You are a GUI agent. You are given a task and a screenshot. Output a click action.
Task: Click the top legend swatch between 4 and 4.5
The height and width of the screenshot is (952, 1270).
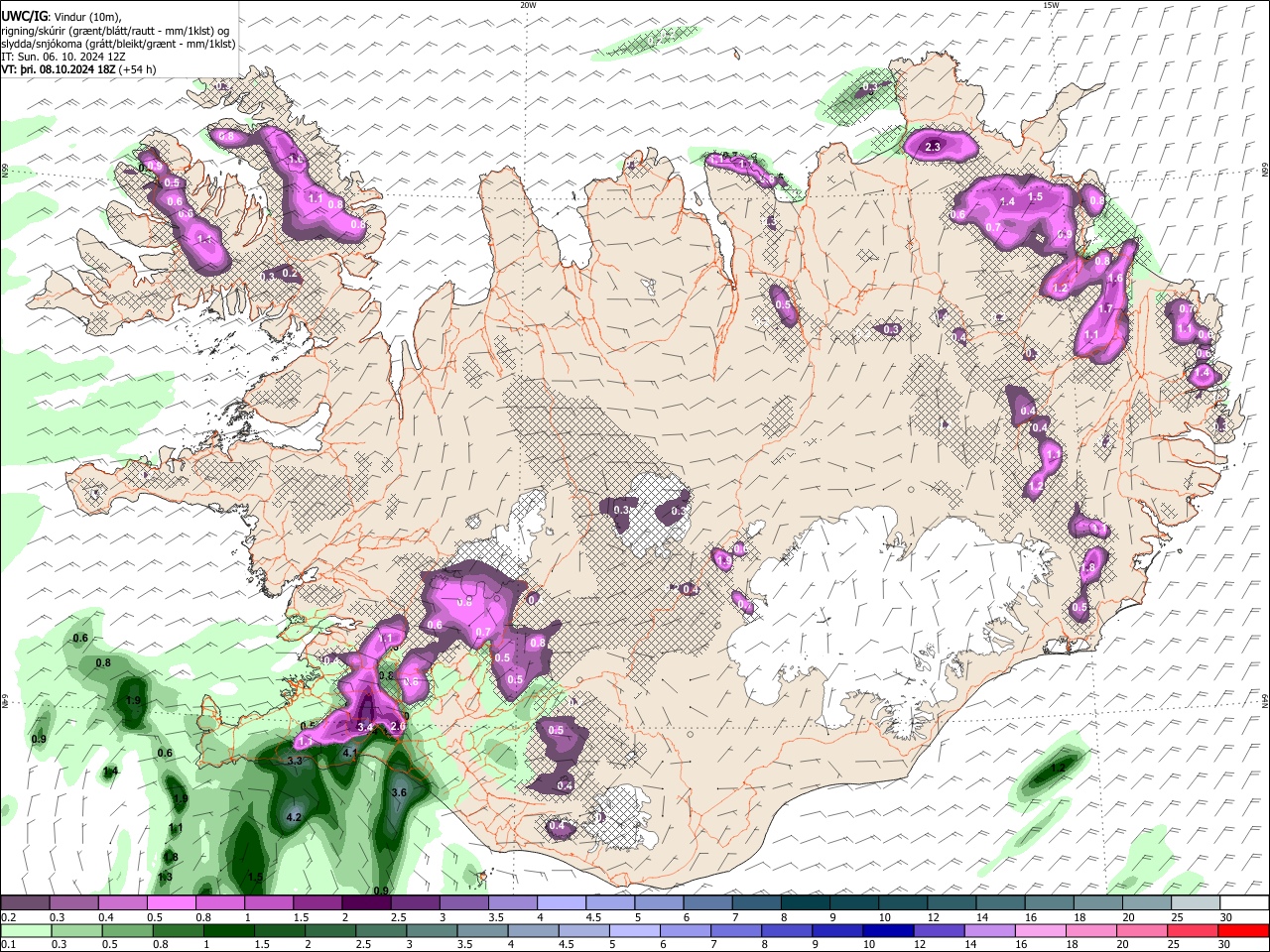pos(562,902)
